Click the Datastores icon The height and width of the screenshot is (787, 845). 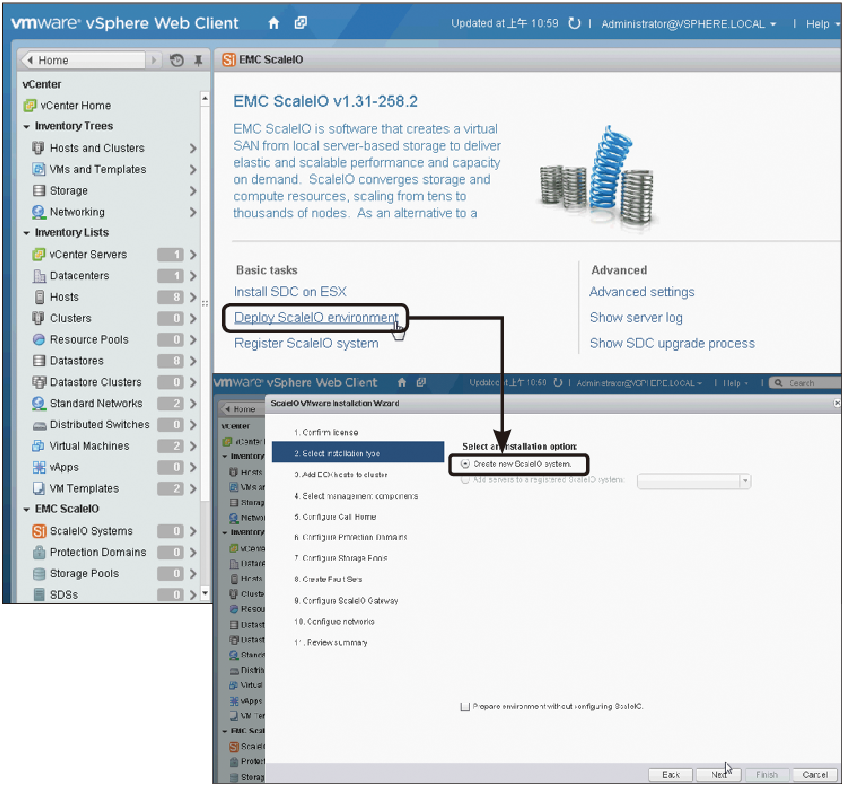click(38, 361)
